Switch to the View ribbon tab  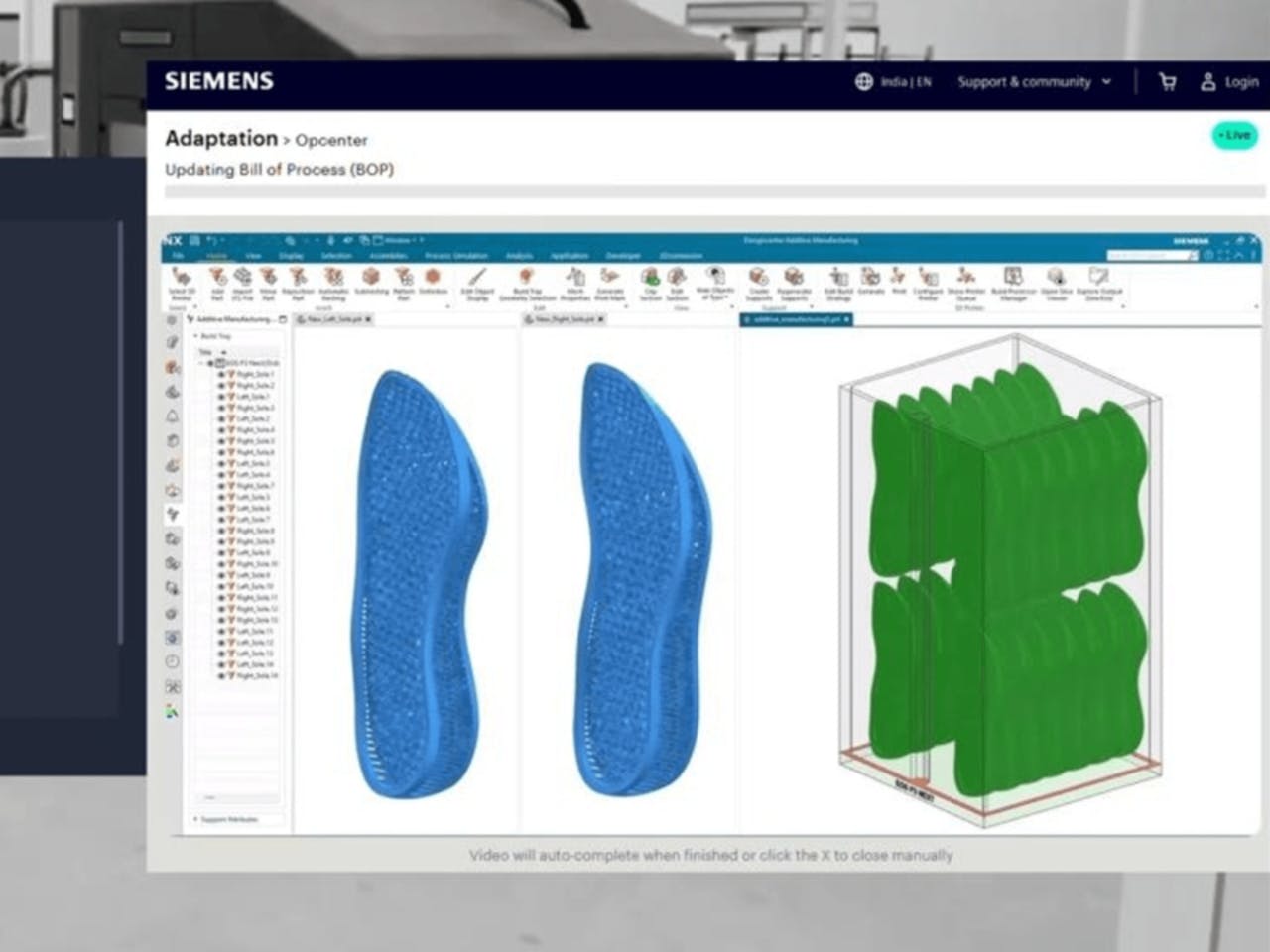click(253, 256)
